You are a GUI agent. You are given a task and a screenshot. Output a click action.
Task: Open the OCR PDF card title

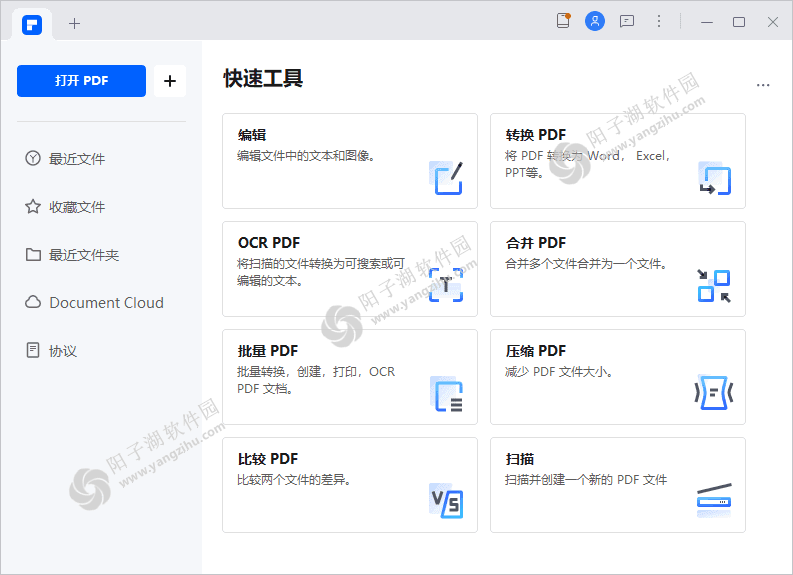269,243
